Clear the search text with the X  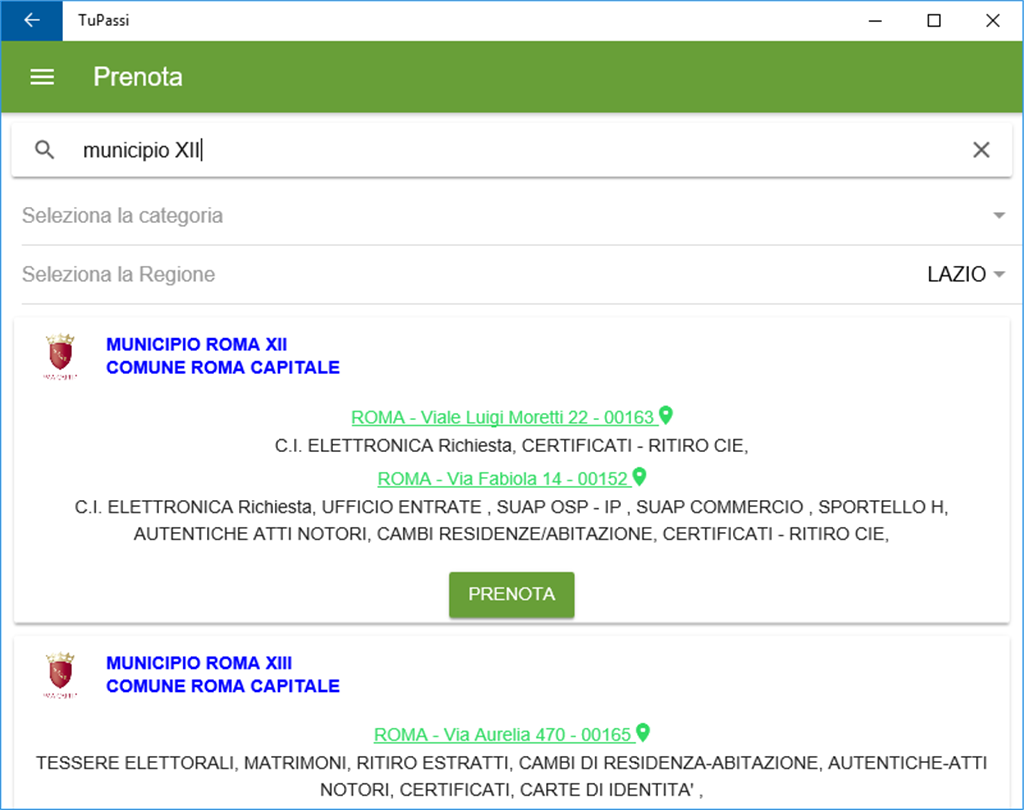tap(981, 150)
